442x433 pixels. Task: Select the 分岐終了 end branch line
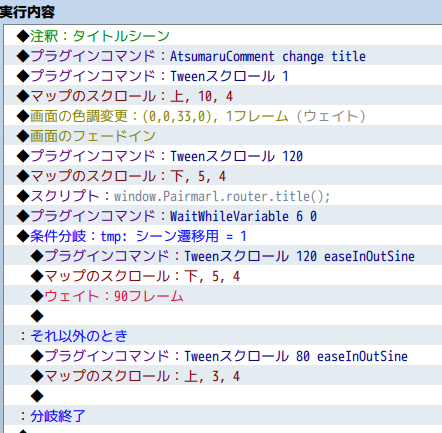223,416
